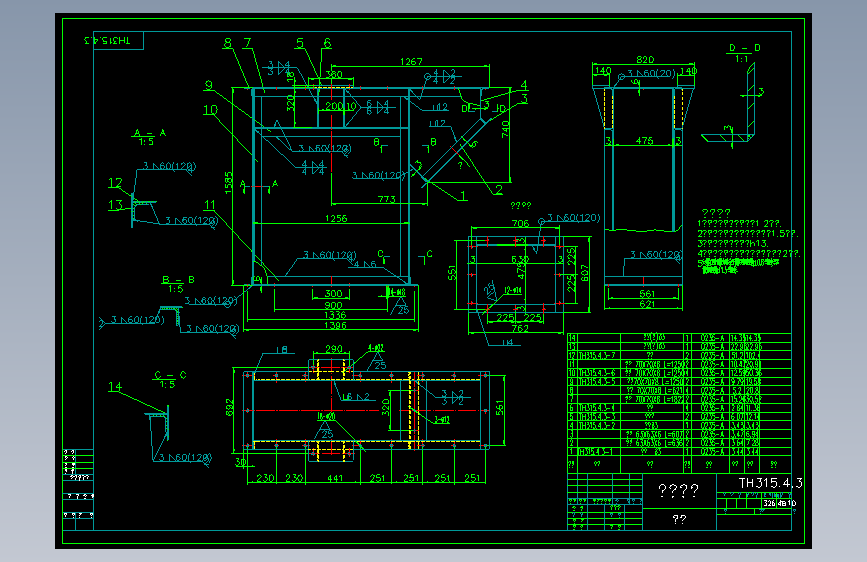Pick the 300 dimension text
This screenshot has height=562, width=867.
333,294
